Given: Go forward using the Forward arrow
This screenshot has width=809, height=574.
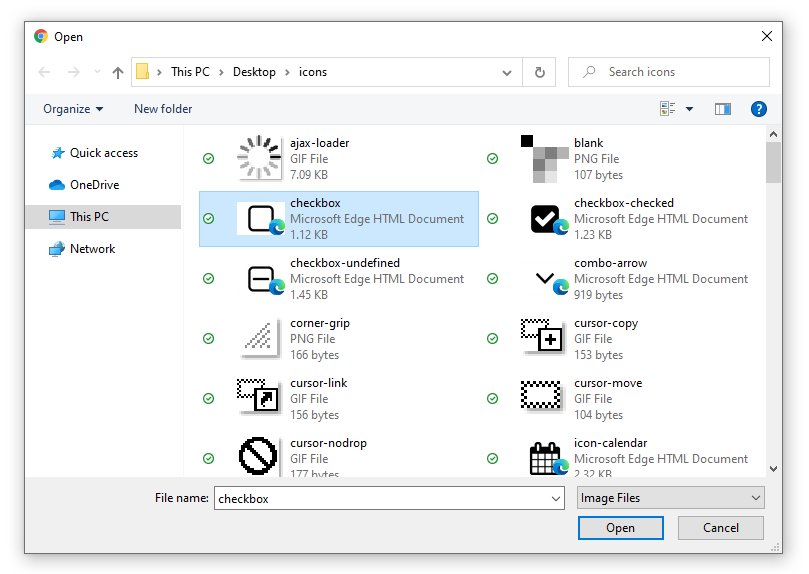Looking at the screenshot, I should (x=74, y=72).
